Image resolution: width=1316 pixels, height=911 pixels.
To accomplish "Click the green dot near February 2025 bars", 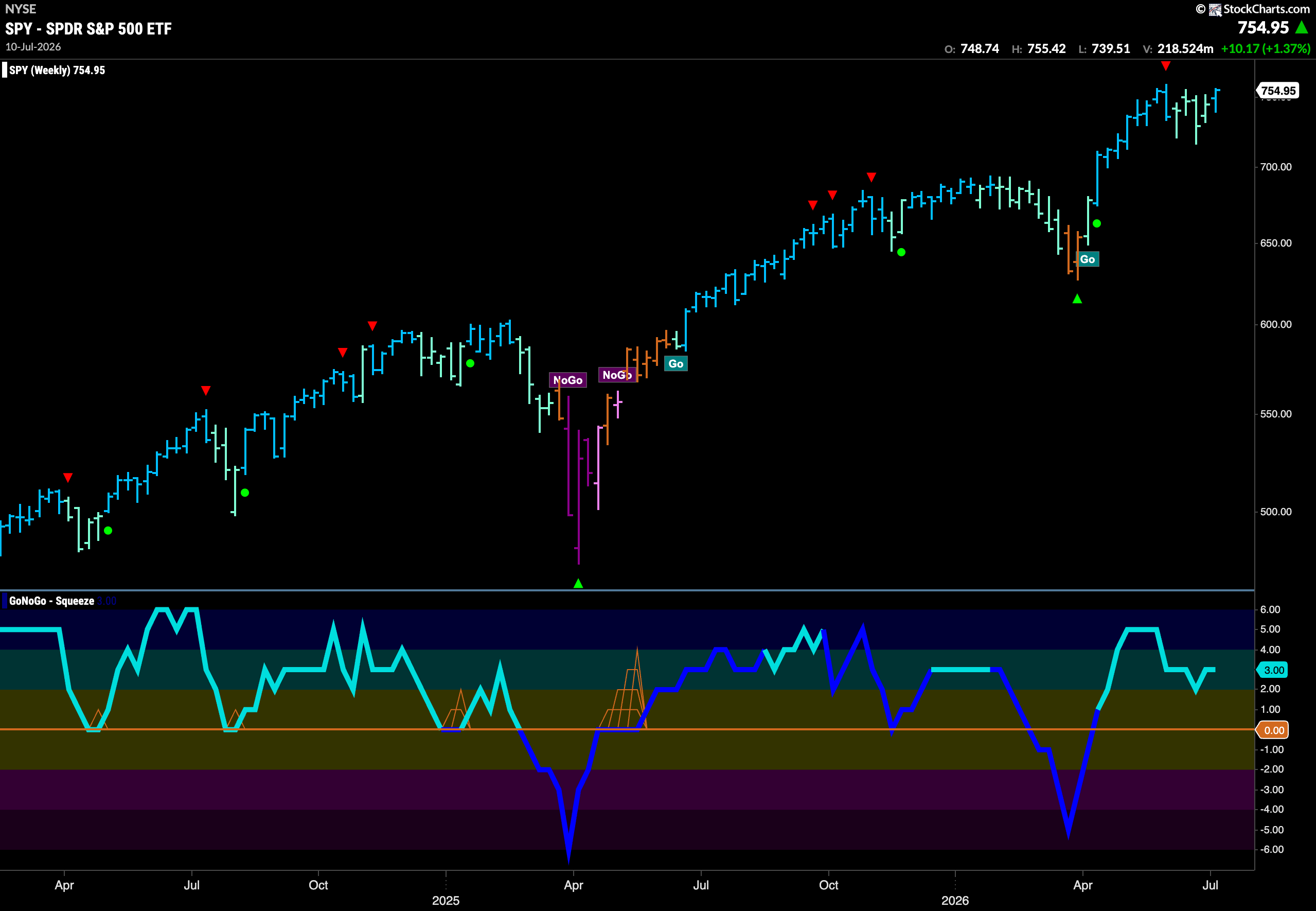I will (470, 363).
